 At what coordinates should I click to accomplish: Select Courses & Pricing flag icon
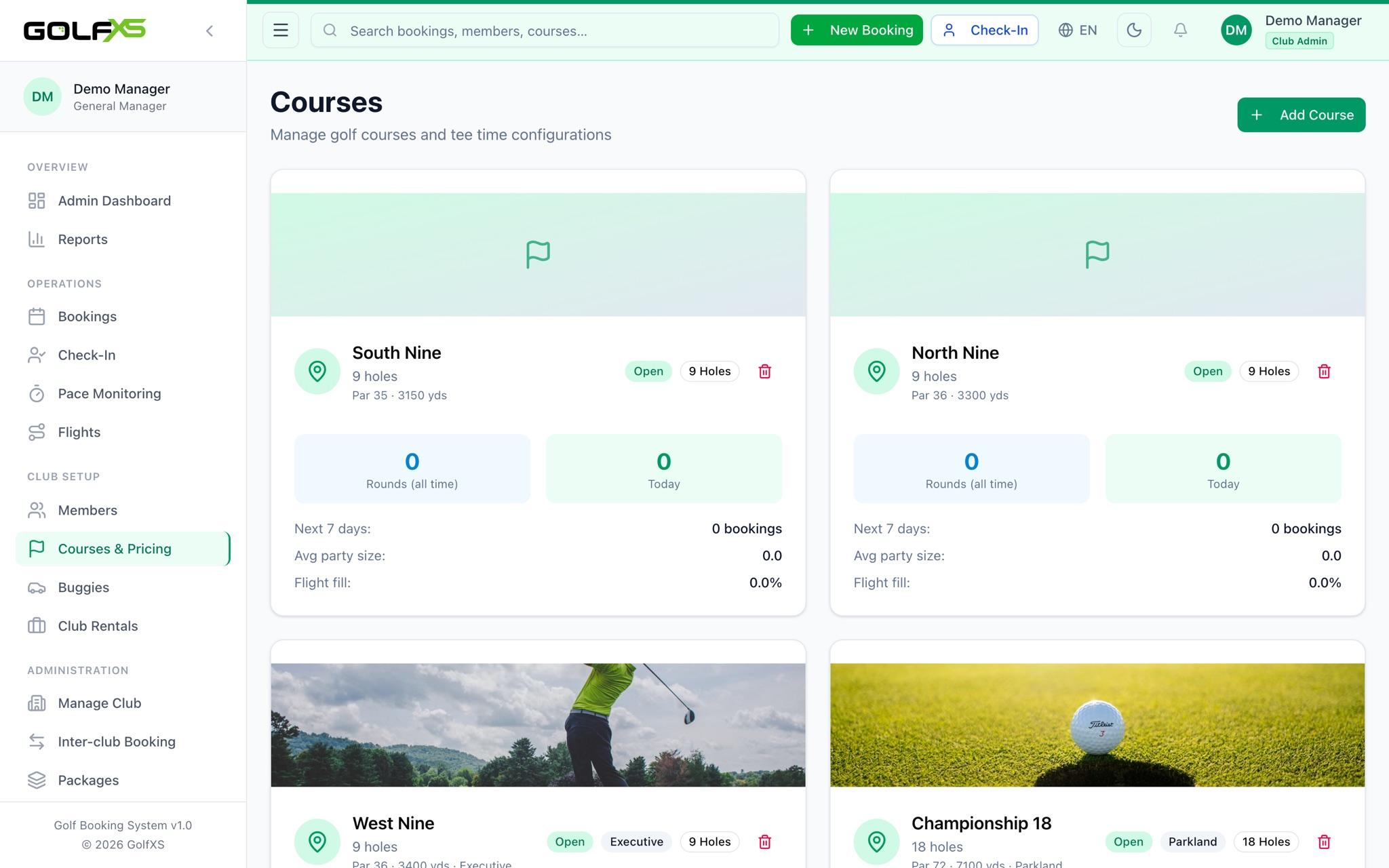tap(37, 549)
